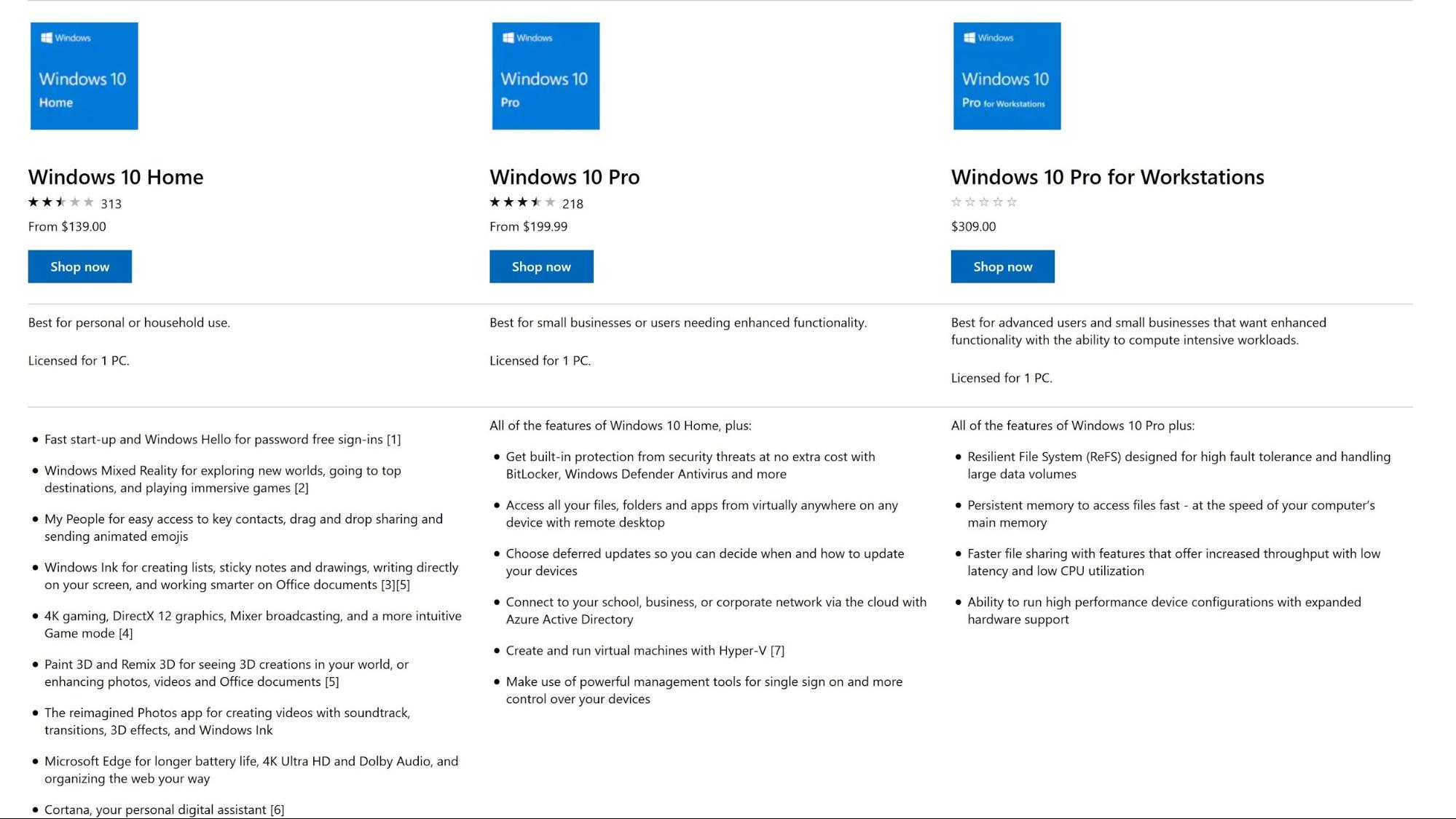The height and width of the screenshot is (819, 1456).
Task: Open footnote [7] next to Hyper-V feature
Action: pyautogui.click(x=779, y=650)
